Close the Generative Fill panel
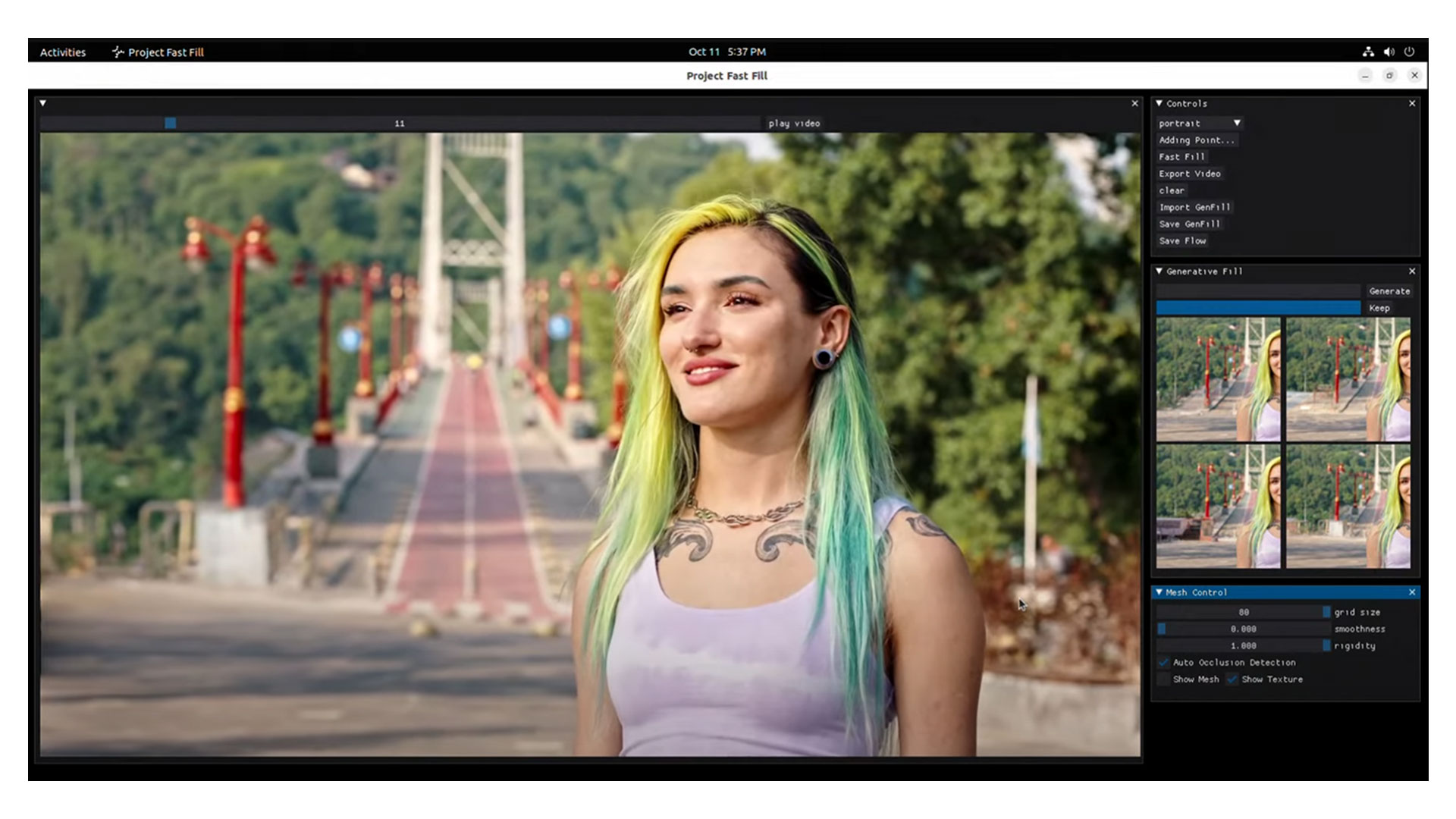The width and height of the screenshot is (1456, 819). pos(1412,271)
